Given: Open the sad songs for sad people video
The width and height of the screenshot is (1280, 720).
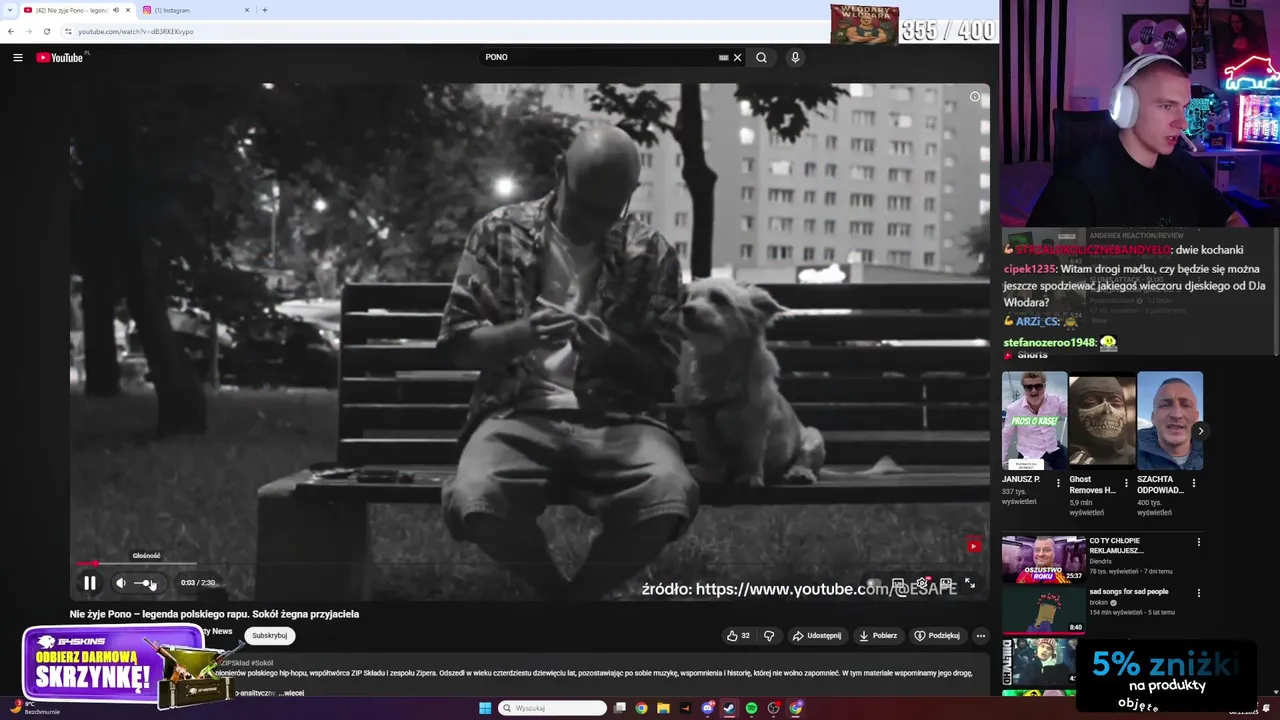Looking at the screenshot, I should [x=1043, y=610].
